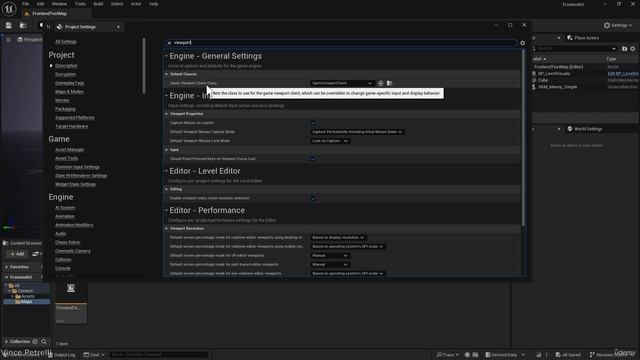Screen dimensions: 640x360
Task: Toggle Enable viewport static mesh instance selection
Action: click(313, 198)
